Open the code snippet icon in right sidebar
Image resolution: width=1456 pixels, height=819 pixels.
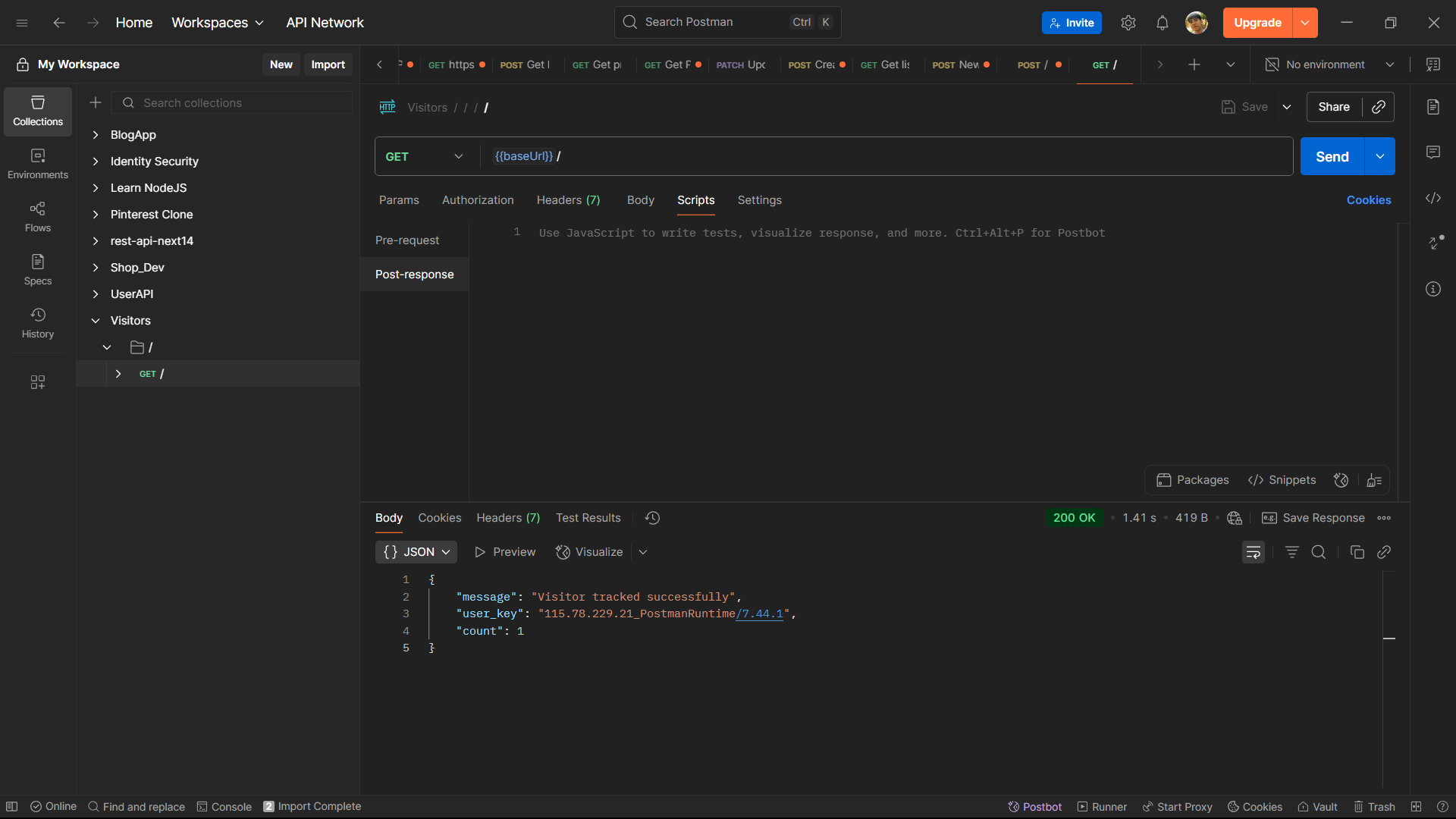coord(1433,198)
